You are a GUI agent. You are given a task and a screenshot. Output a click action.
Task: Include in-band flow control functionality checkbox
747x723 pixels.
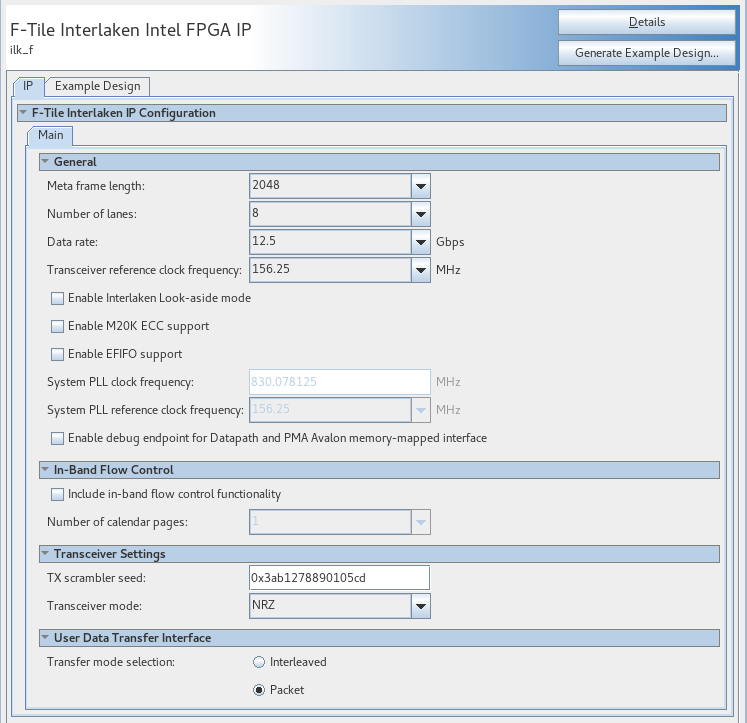click(57, 494)
